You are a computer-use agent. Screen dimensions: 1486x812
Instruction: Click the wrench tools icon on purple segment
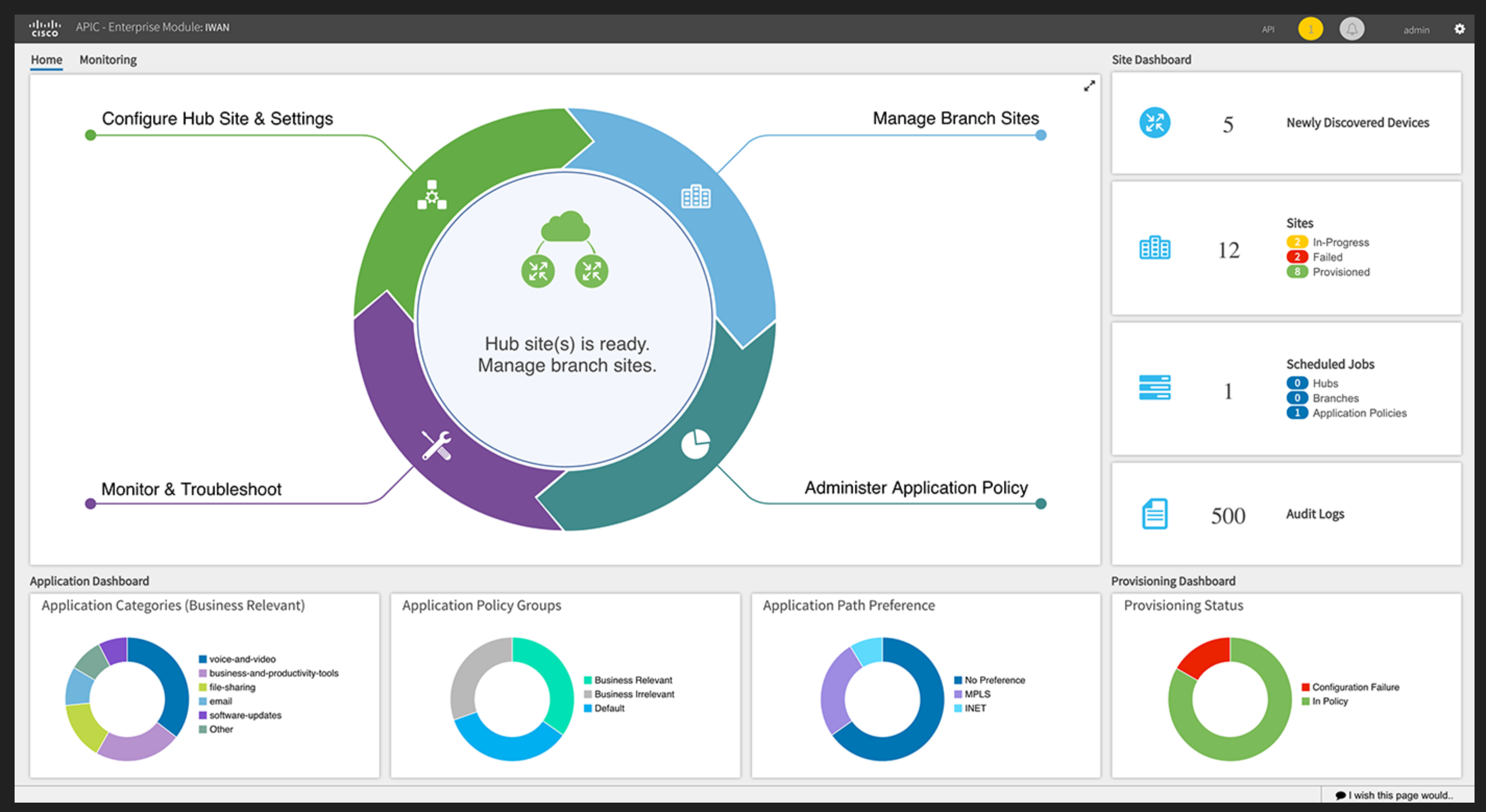(x=436, y=445)
